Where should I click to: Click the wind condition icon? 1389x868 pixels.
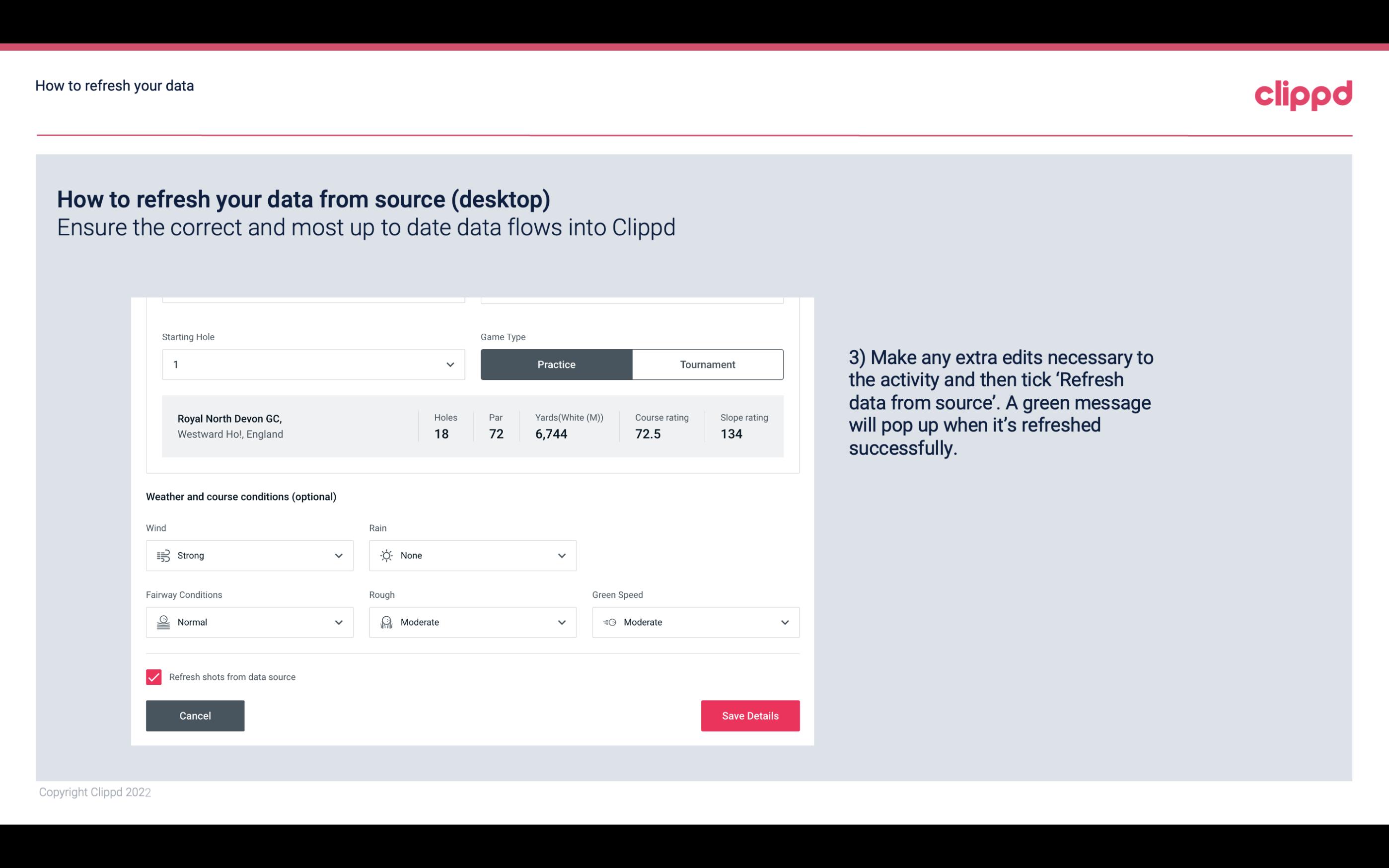(163, 555)
